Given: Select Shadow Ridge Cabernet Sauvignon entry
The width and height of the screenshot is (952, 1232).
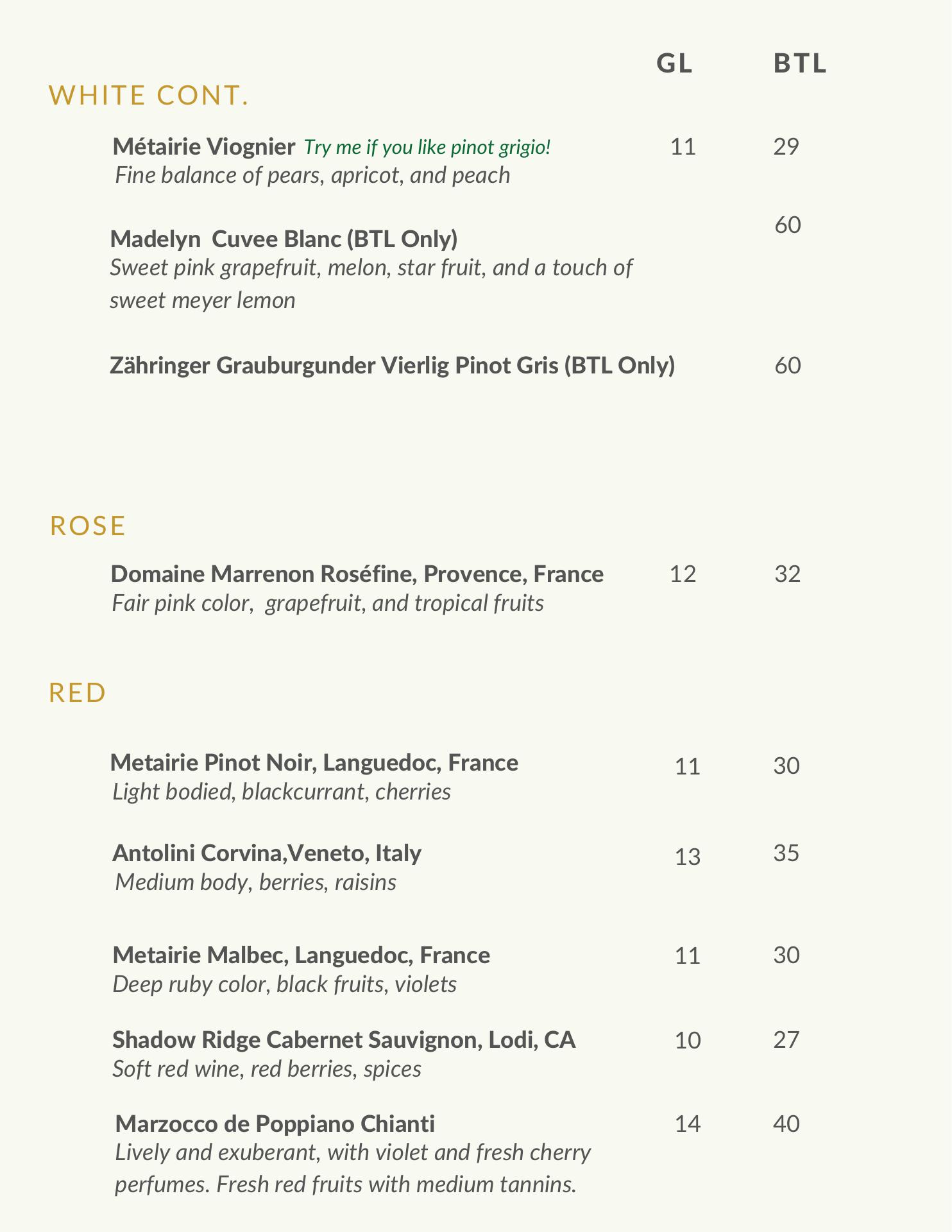Looking at the screenshot, I should point(344,1039).
